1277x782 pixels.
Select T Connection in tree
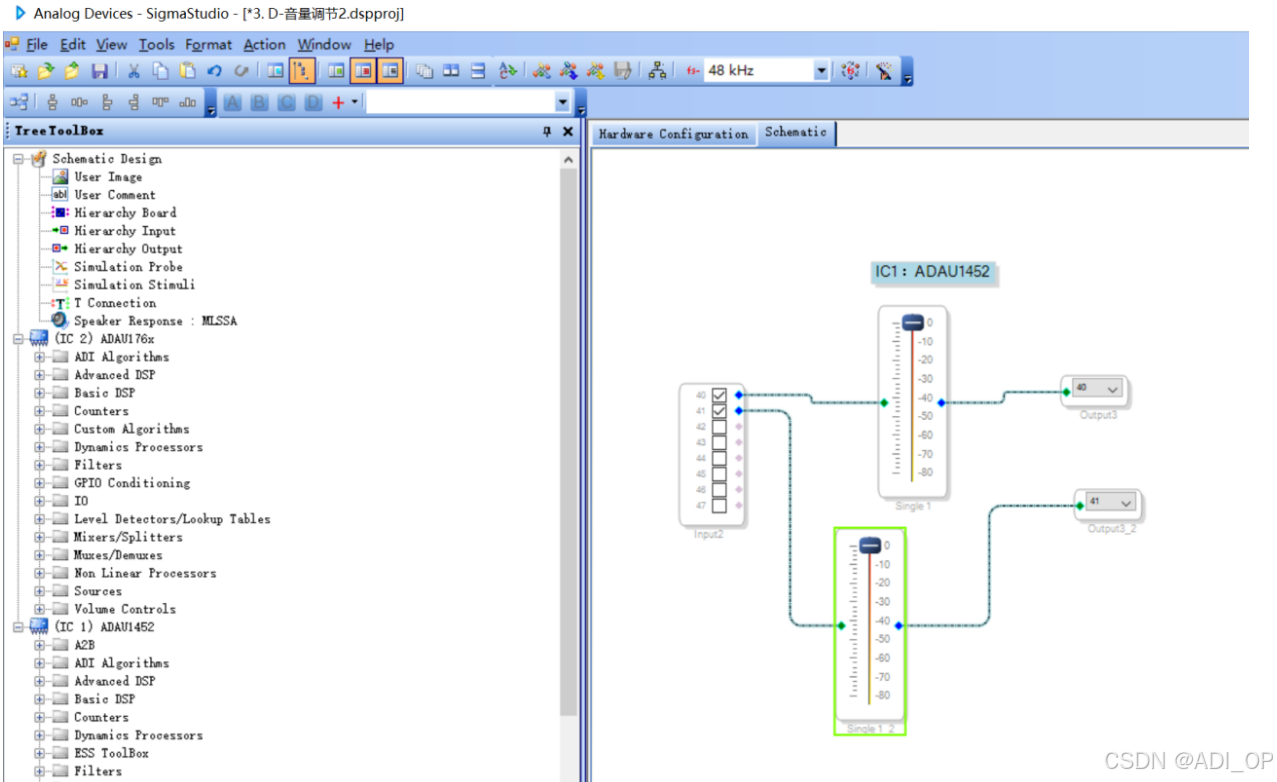click(115, 303)
